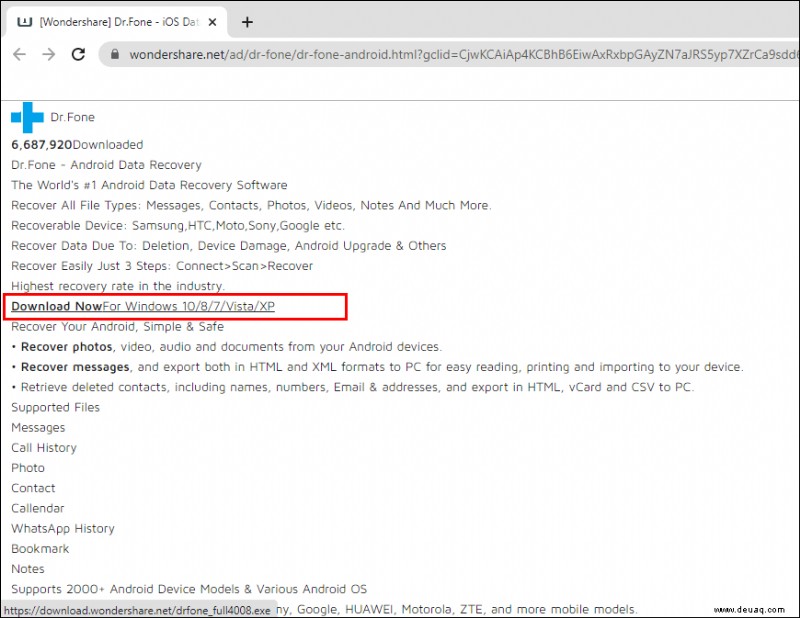
Task: Click the blue Dr.Fone cross logo
Action: (x=27, y=117)
